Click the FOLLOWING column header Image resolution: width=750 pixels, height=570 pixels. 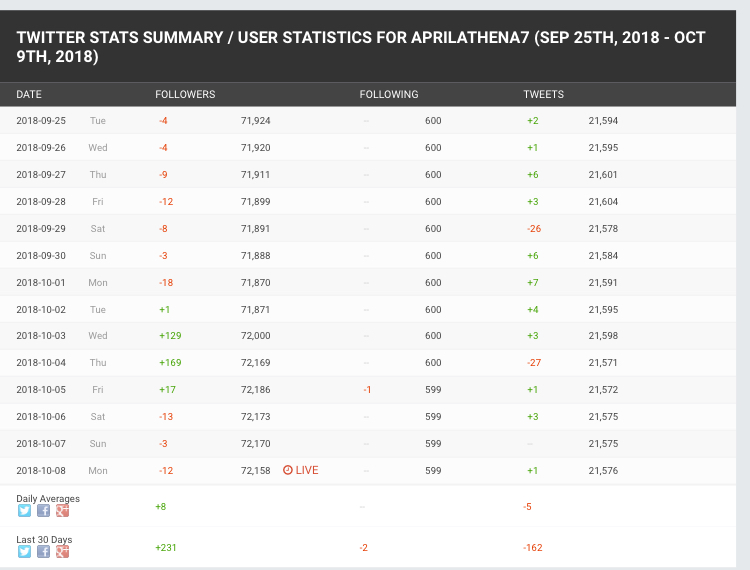click(x=389, y=95)
